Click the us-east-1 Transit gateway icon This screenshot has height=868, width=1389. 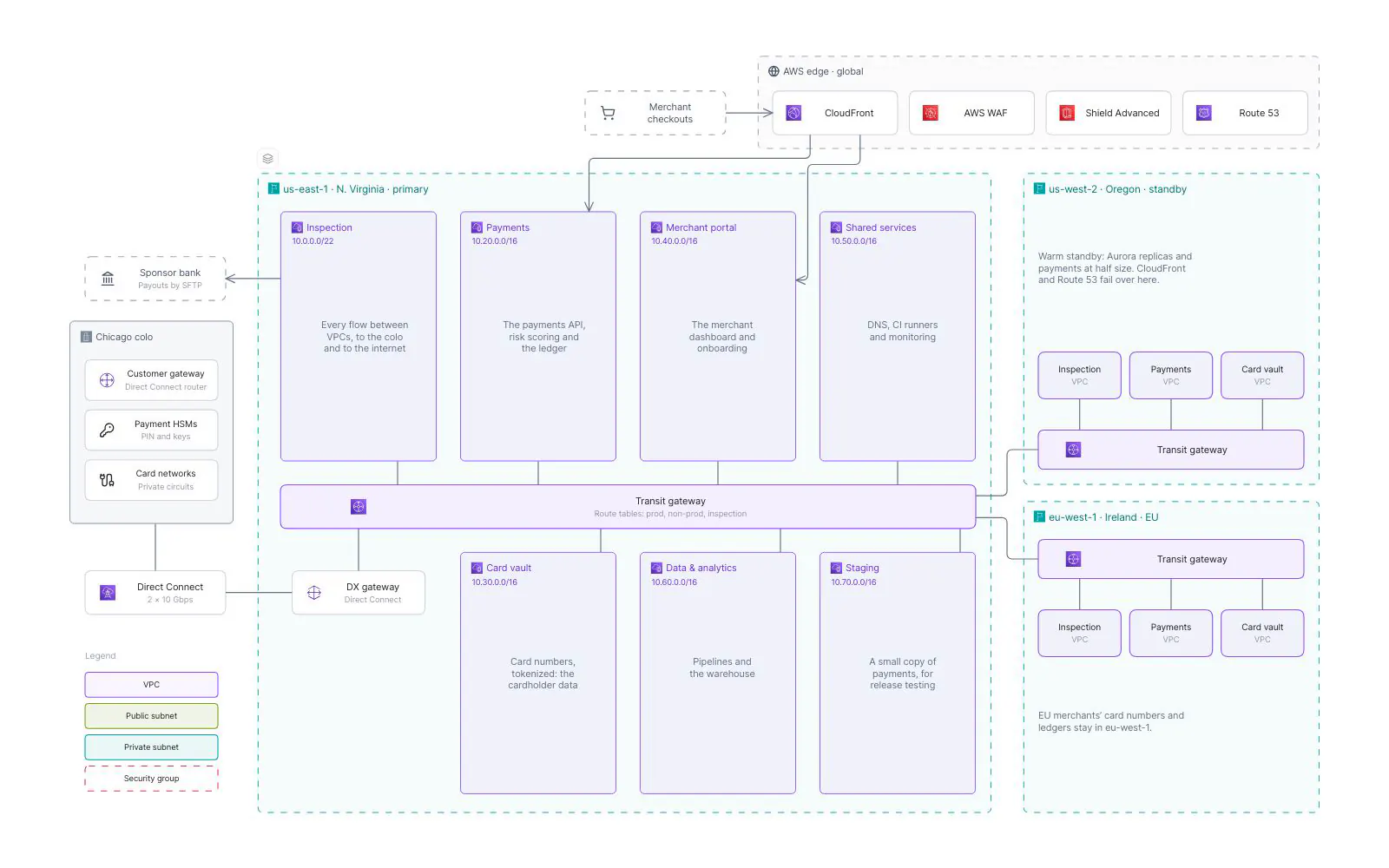(359, 507)
